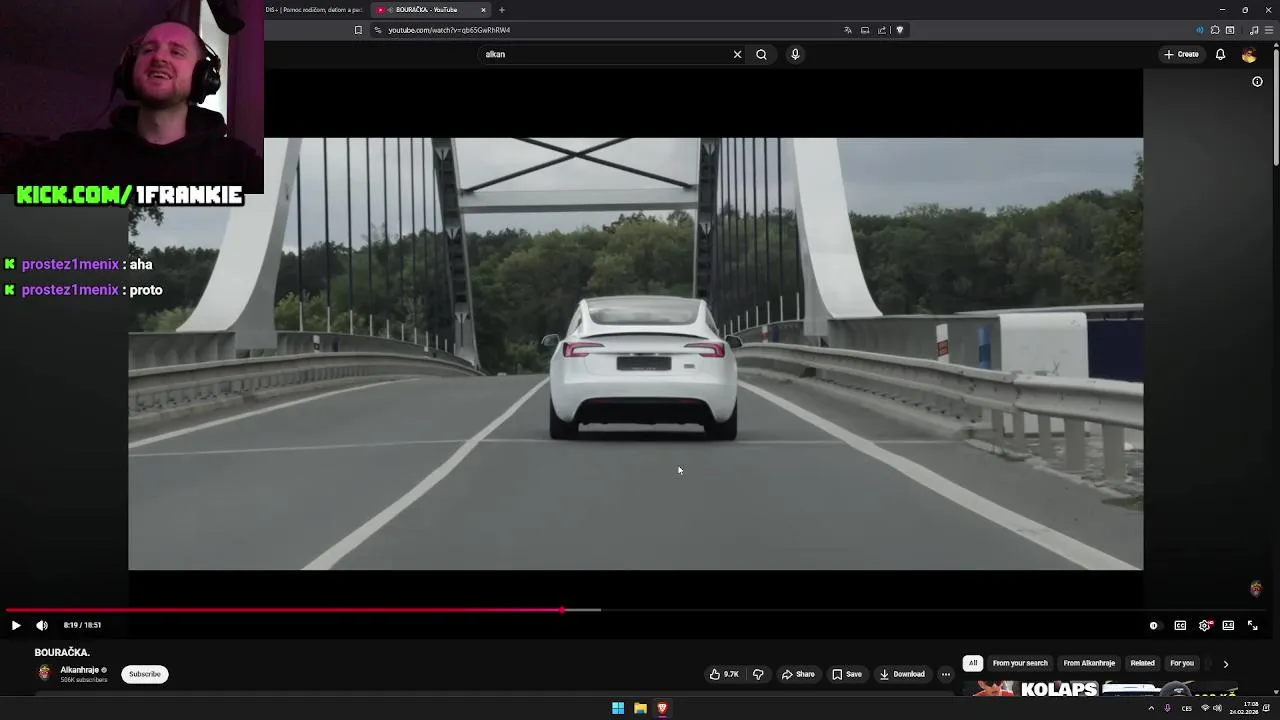Image resolution: width=1280 pixels, height=720 pixels.
Task: Show more filter chips with right arrow
Action: (1225, 663)
